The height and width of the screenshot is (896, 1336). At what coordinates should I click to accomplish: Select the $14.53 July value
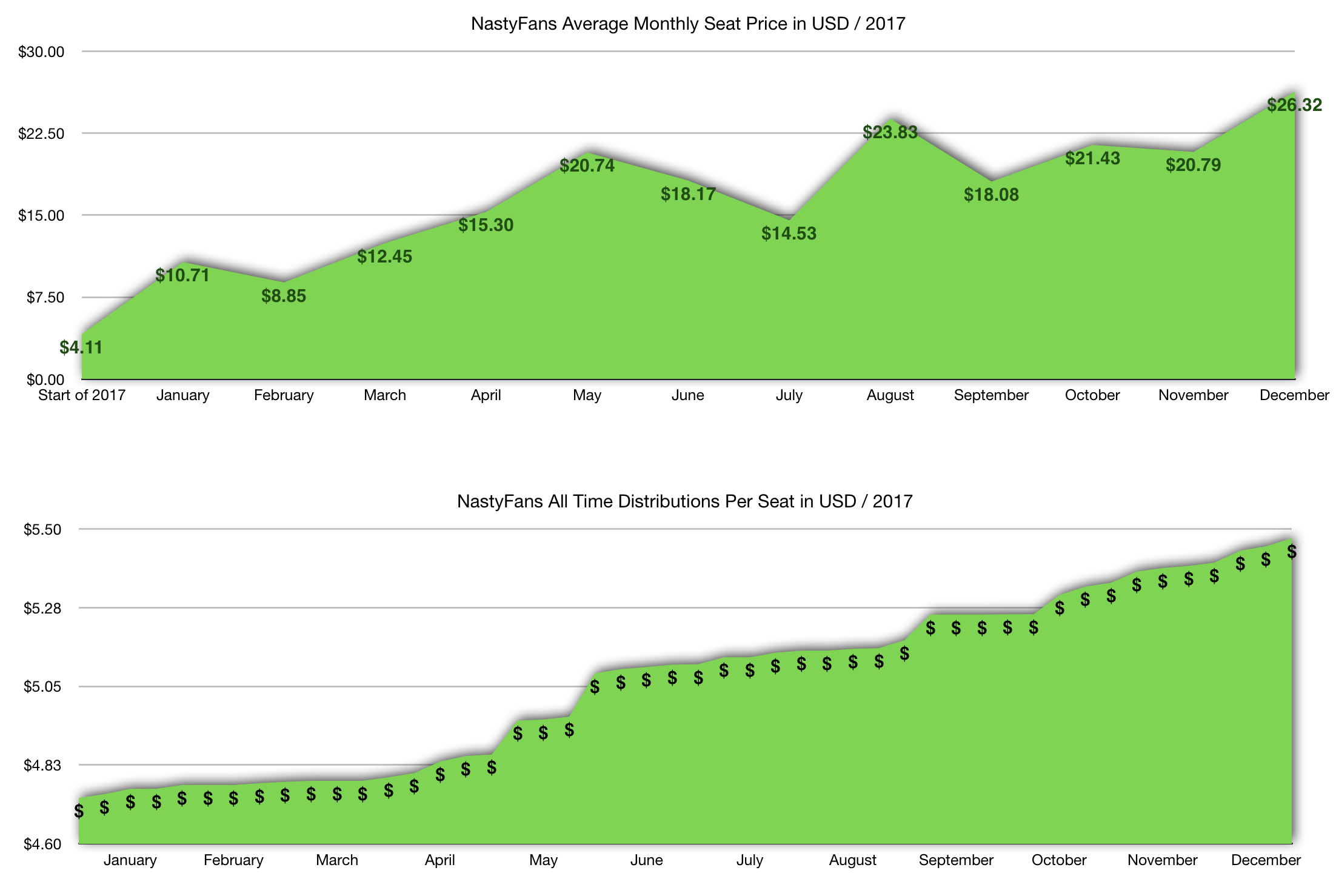tap(789, 233)
